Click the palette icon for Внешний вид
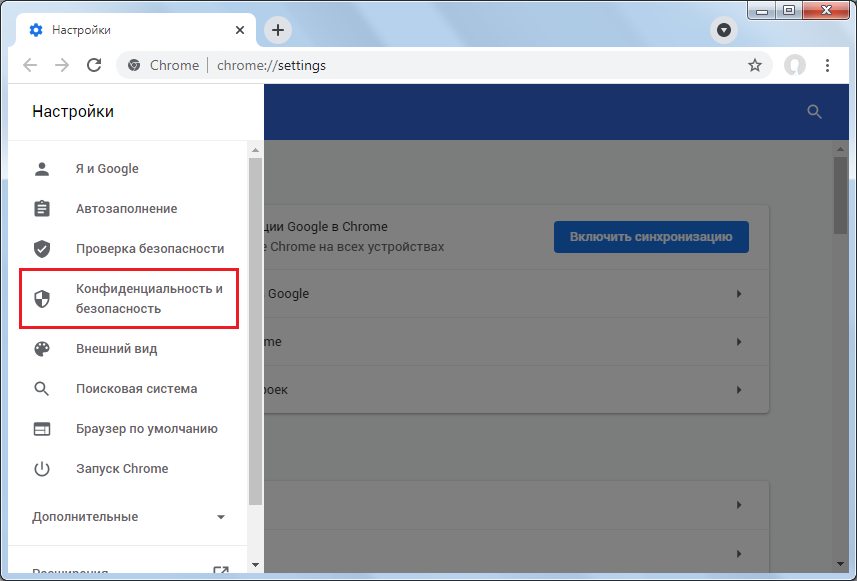The height and width of the screenshot is (581, 857). coord(42,349)
